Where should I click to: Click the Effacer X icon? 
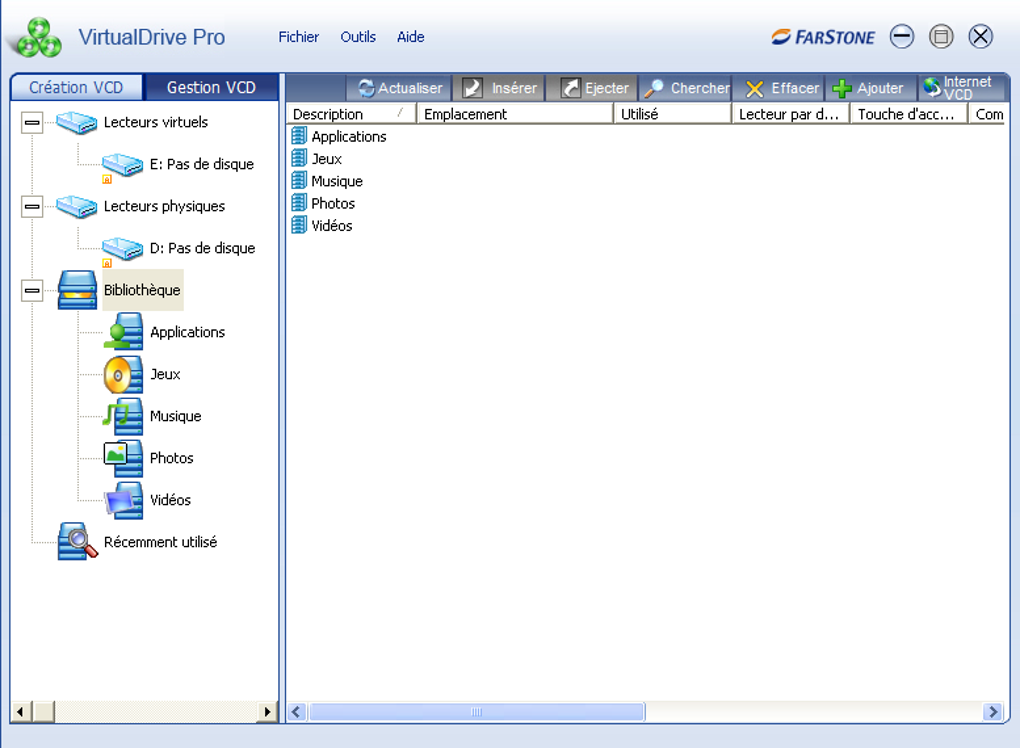755,88
